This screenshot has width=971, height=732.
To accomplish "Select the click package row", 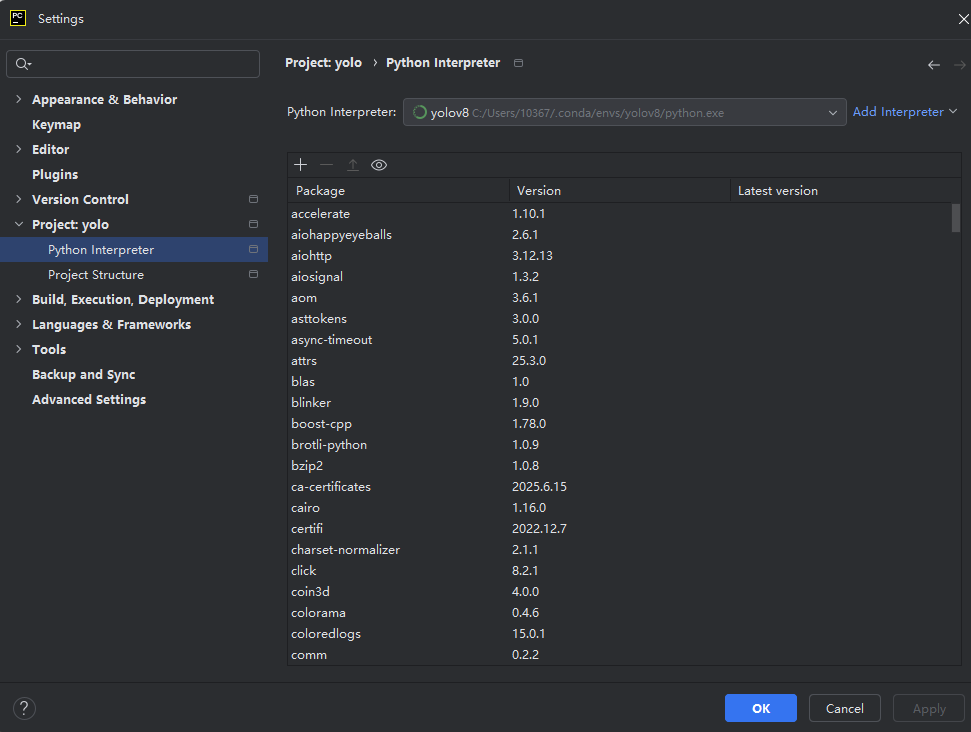I will [x=619, y=571].
